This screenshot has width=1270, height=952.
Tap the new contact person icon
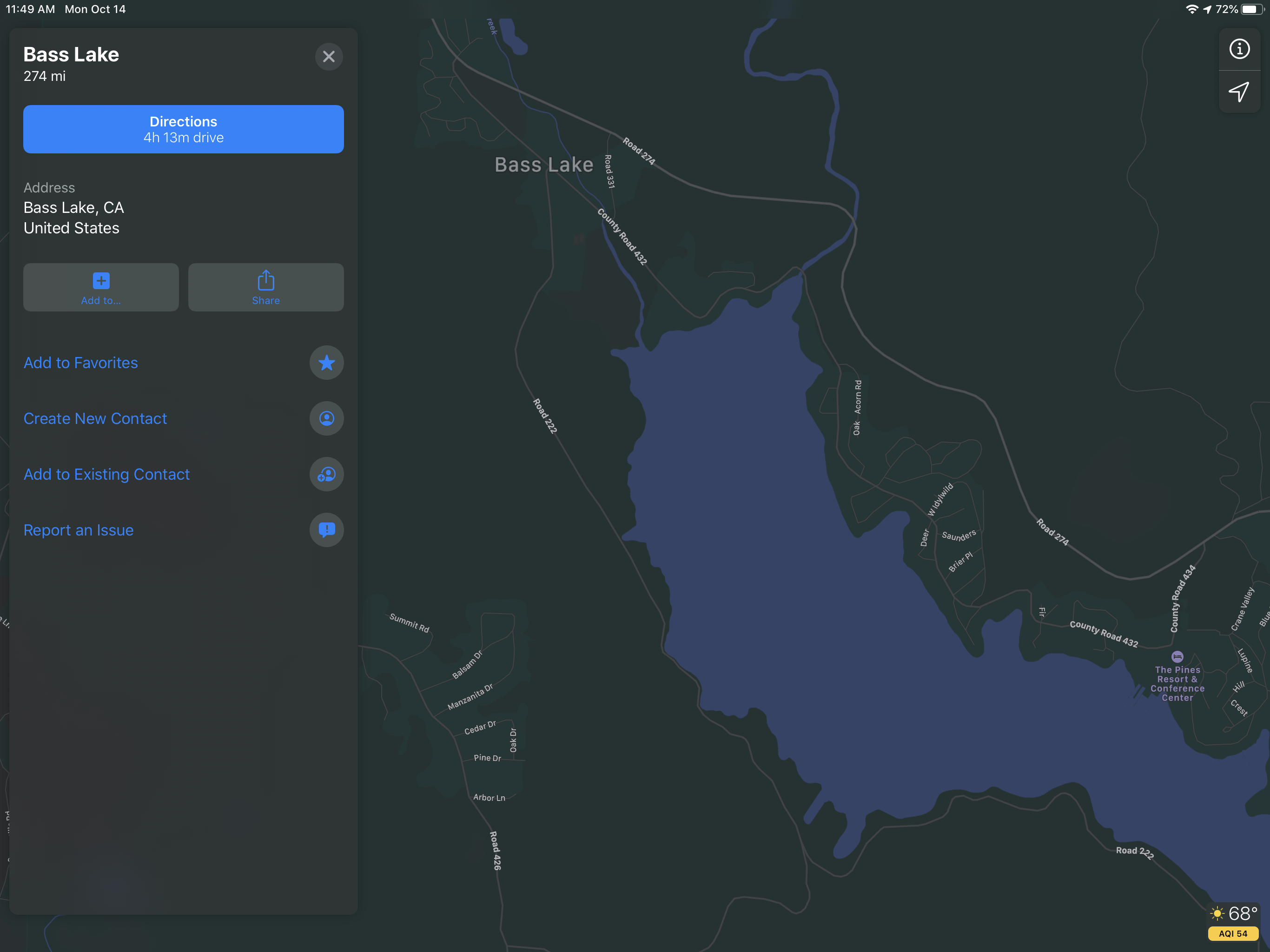pos(326,418)
